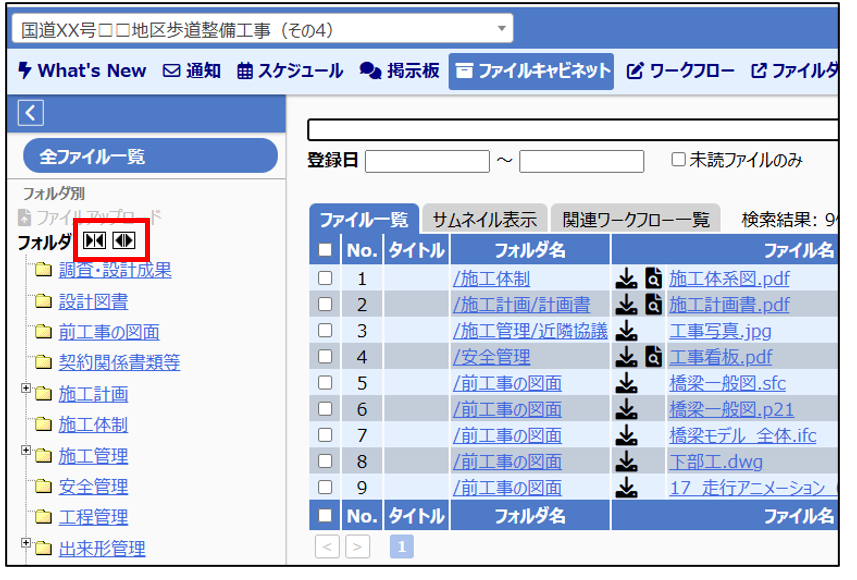Enable the 未読ファイルのみ checkbox
The height and width of the screenshot is (580, 857).
point(678,160)
